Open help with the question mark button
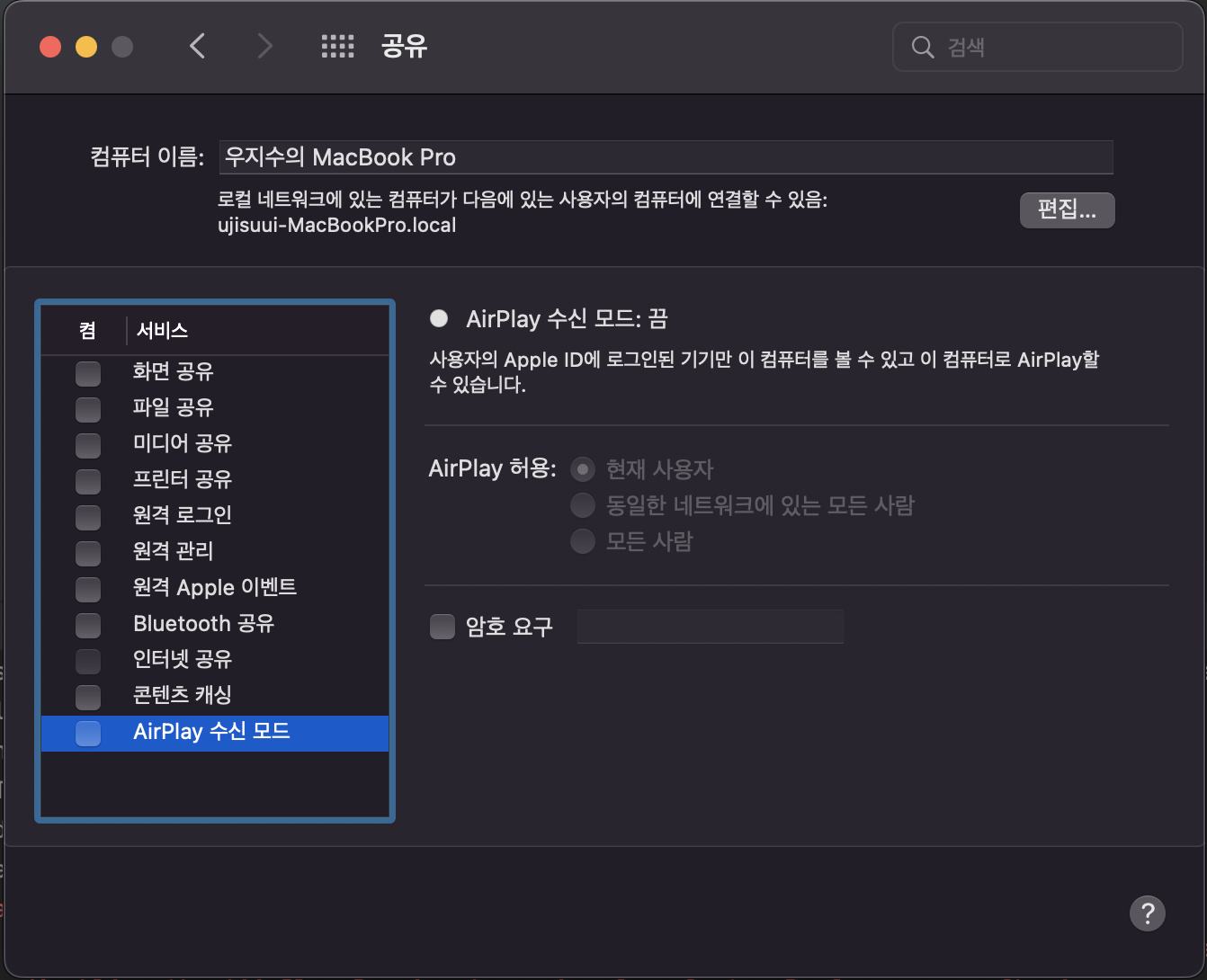 [1148, 913]
